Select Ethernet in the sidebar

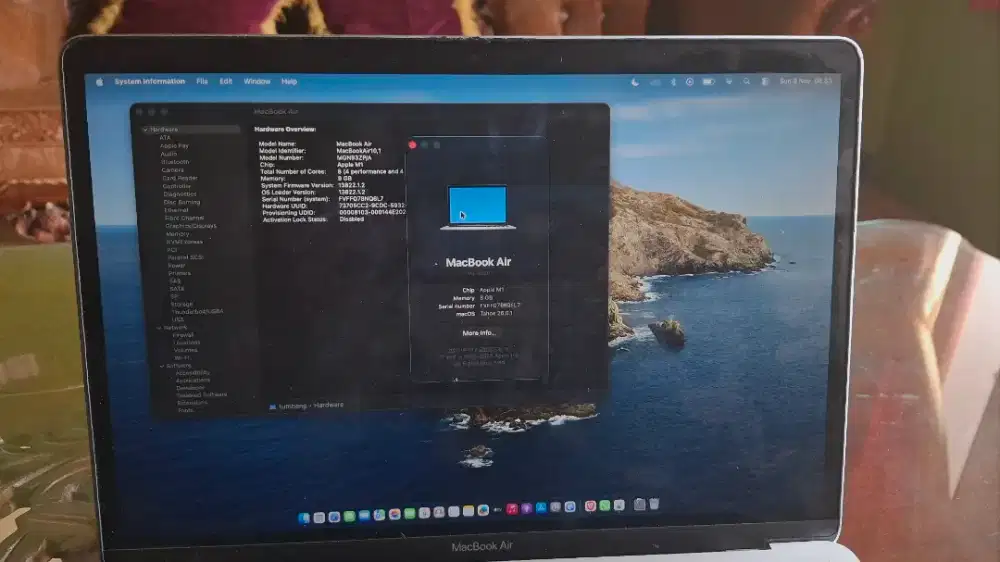tap(176, 211)
